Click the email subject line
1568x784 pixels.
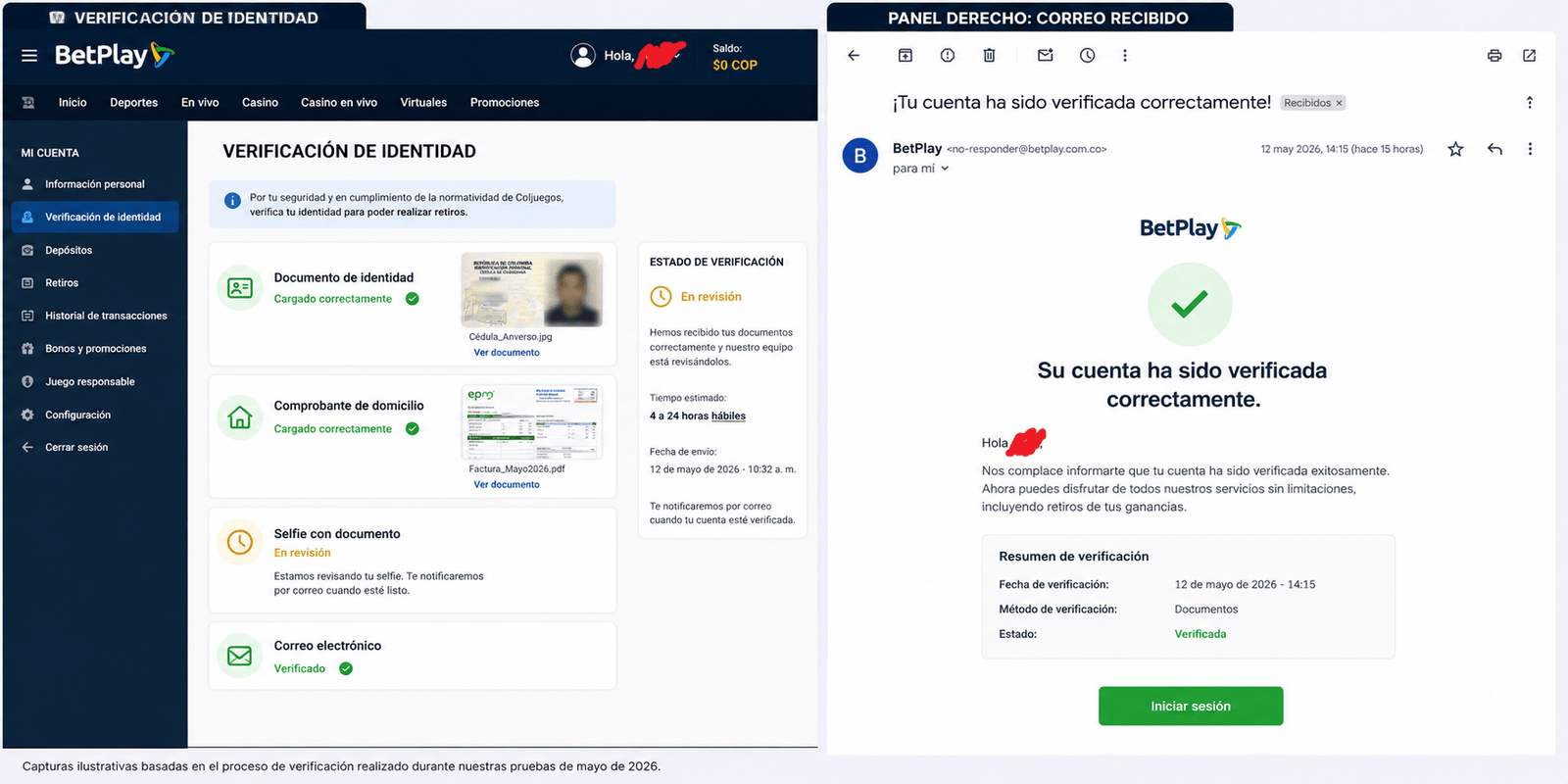(1082, 102)
